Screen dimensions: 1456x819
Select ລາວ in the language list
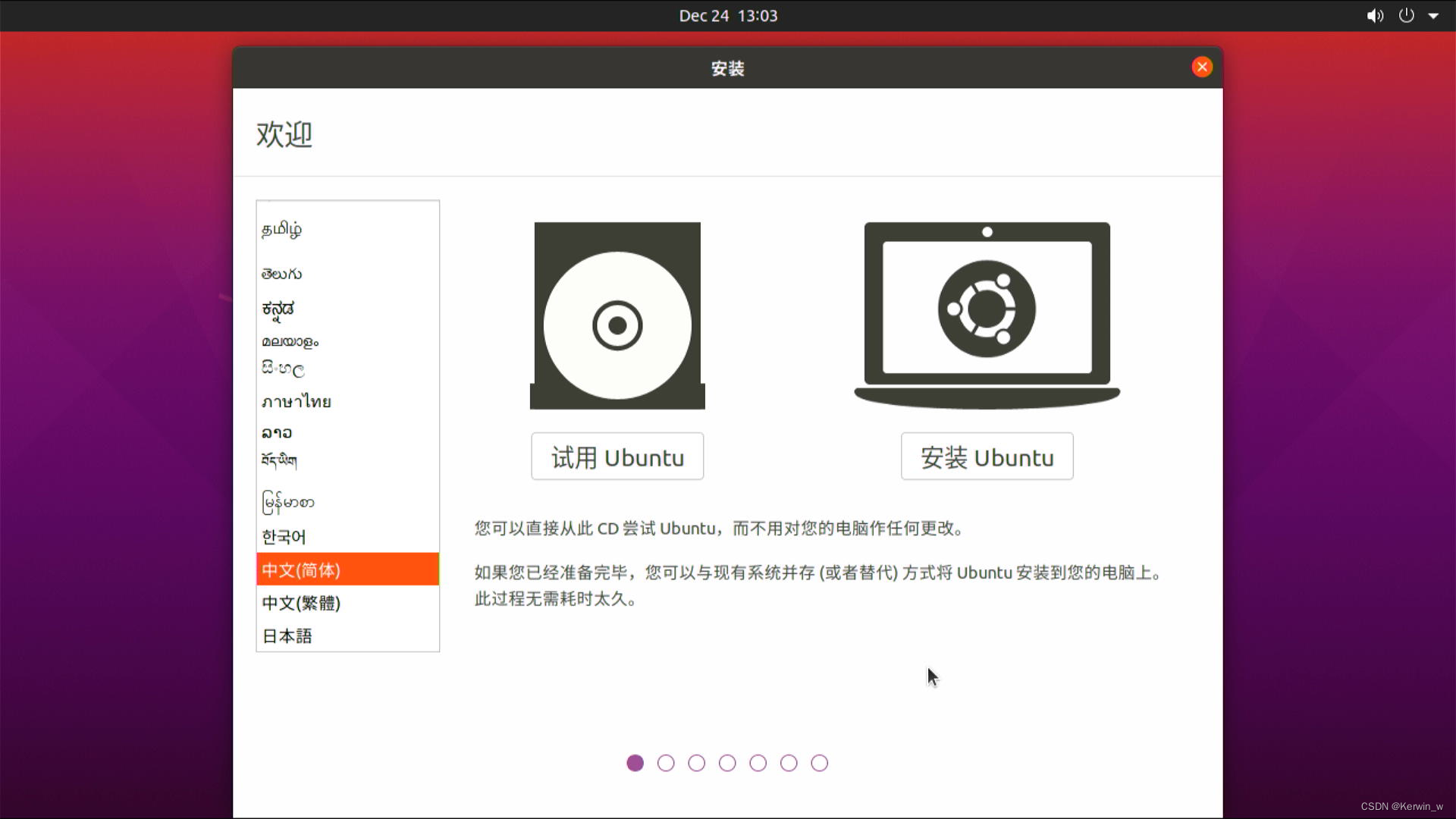347,432
